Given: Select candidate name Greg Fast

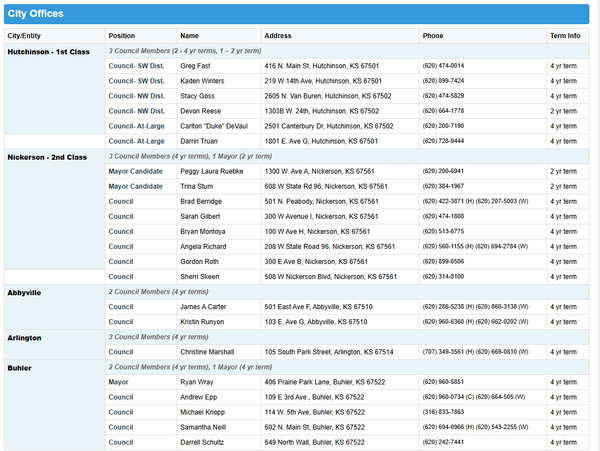Looking at the screenshot, I should click(x=195, y=66).
